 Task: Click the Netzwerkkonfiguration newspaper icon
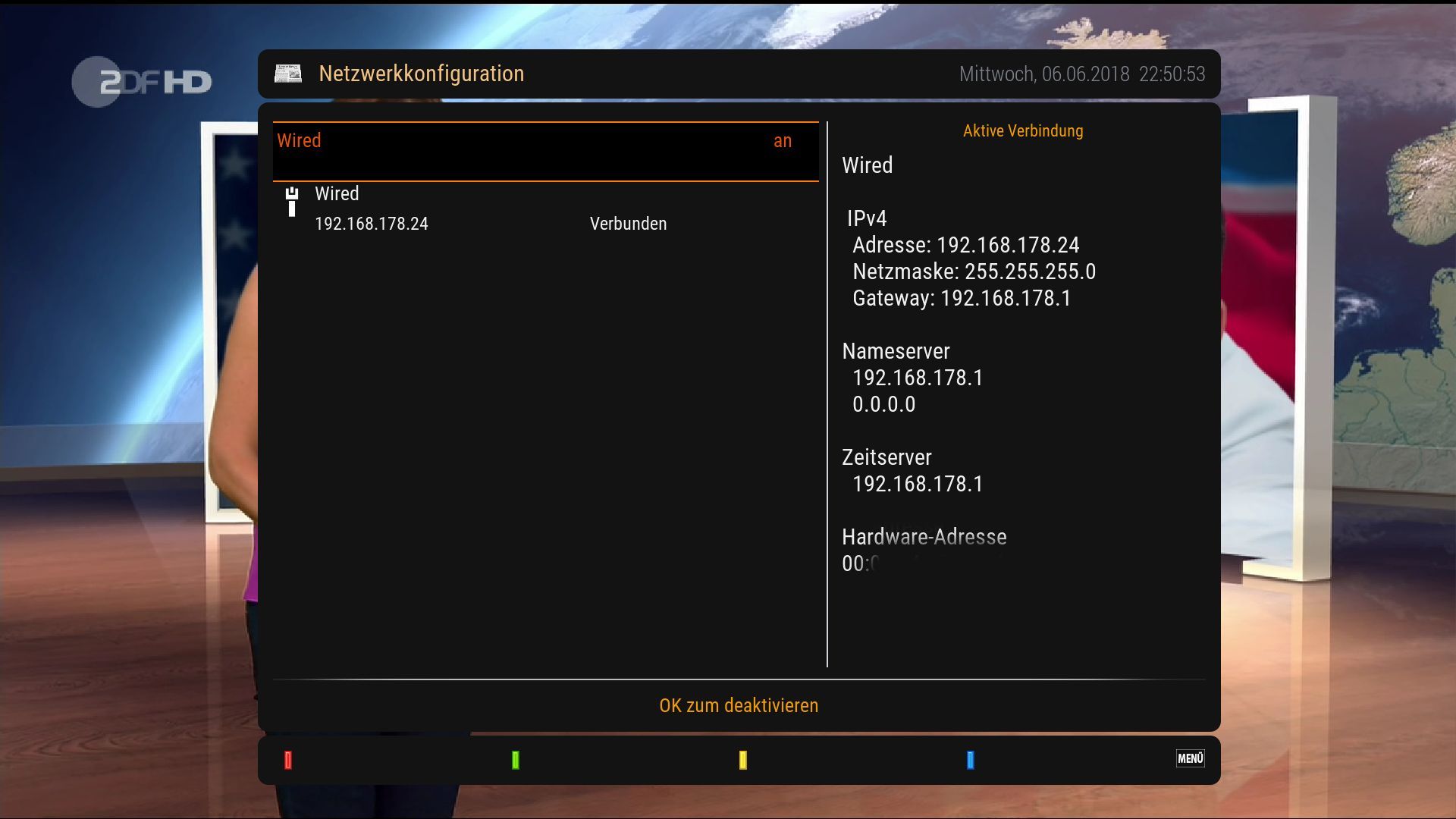pyautogui.click(x=288, y=74)
